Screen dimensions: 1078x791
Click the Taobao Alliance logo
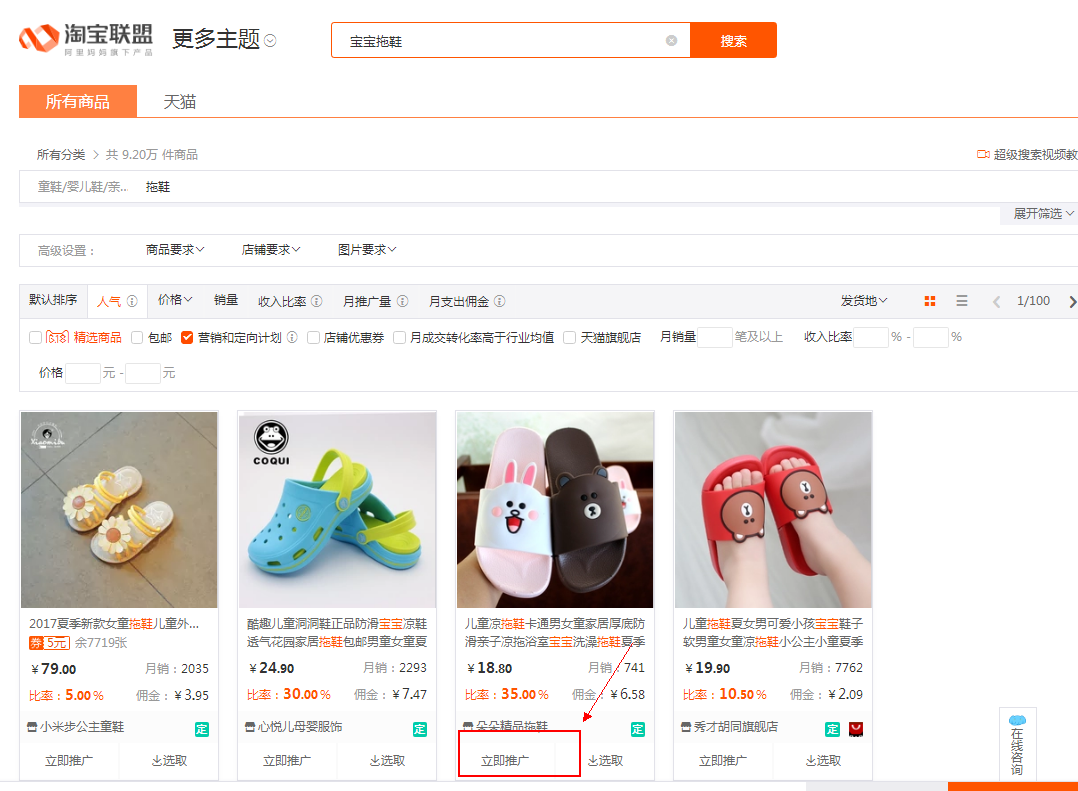click(86, 38)
